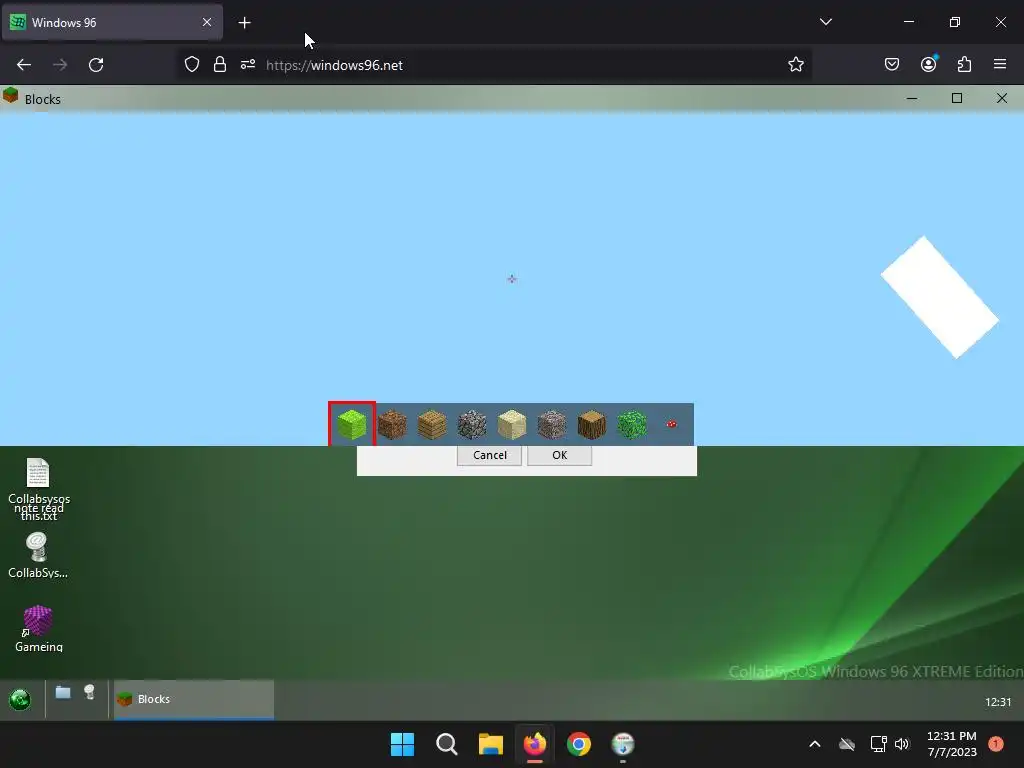Select the wood log block in hotbar
1024x768 pixels.
(592, 424)
